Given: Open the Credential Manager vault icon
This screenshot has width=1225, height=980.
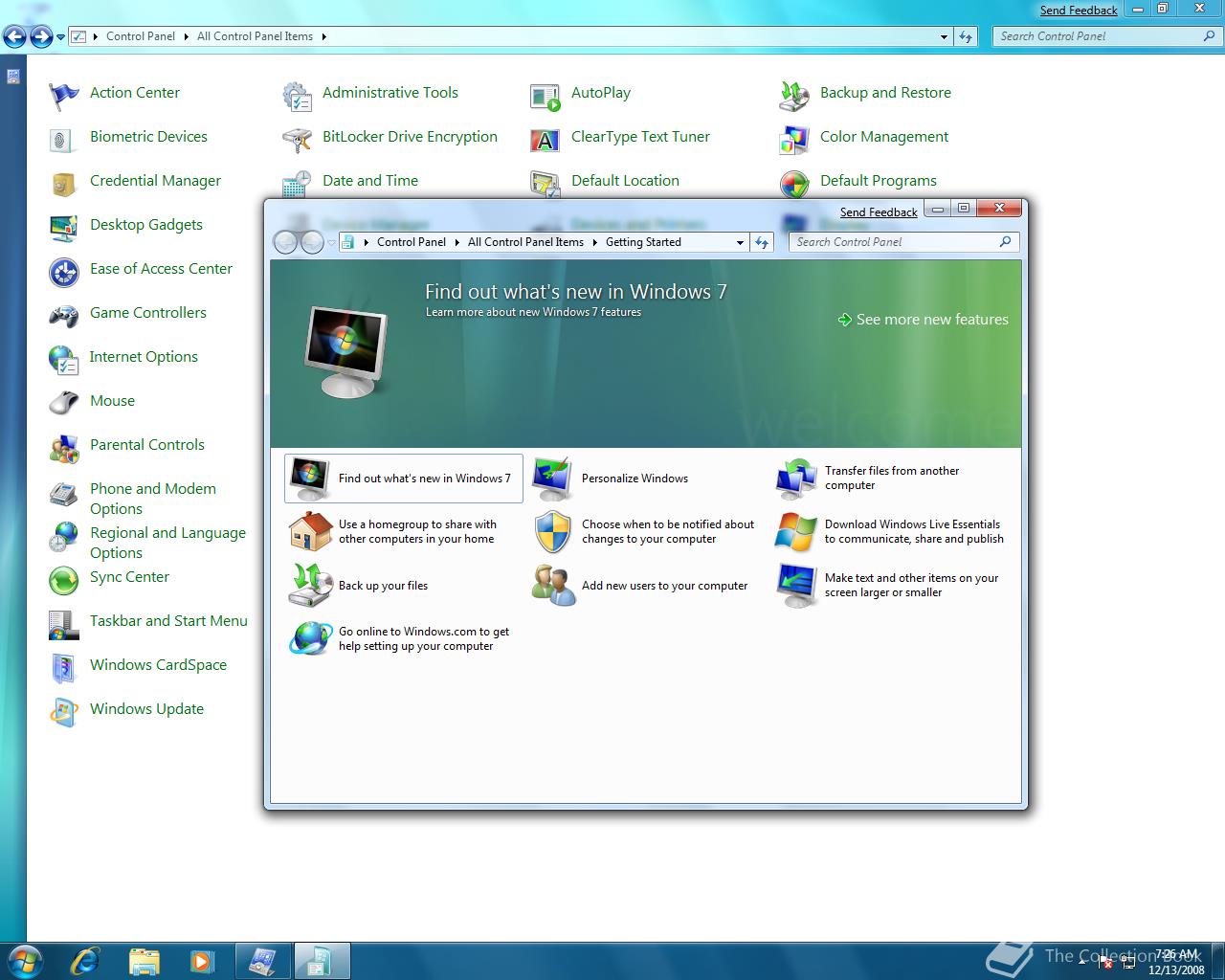Looking at the screenshot, I should click(64, 183).
